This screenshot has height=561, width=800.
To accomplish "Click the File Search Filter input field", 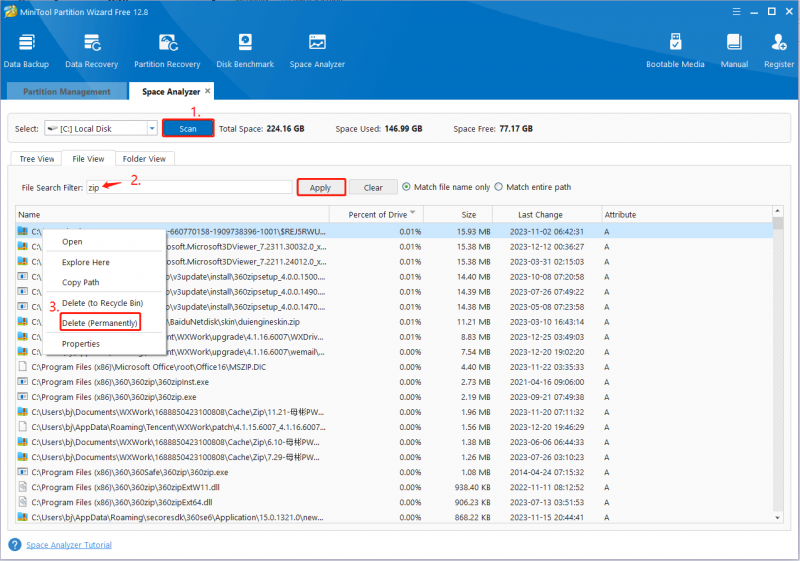I will pyautogui.click(x=189, y=187).
